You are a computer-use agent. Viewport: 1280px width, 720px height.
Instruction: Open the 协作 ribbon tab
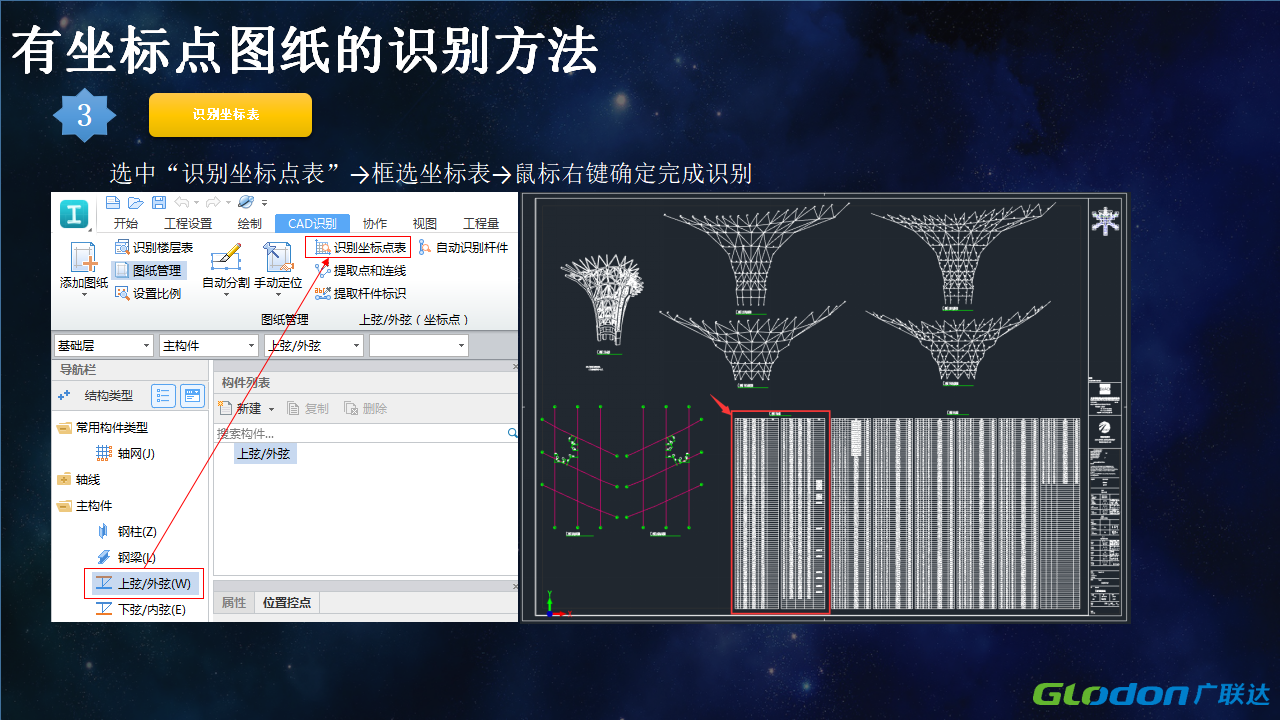[375, 223]
